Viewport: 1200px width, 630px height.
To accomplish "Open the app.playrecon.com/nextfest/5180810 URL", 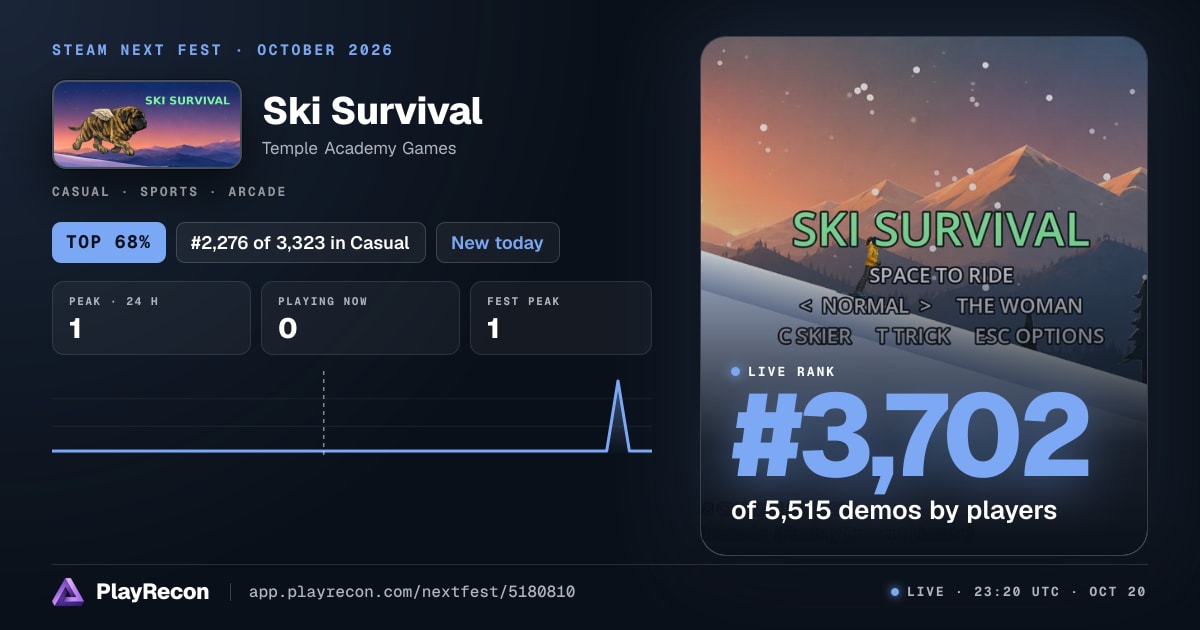I will [411, 592].
